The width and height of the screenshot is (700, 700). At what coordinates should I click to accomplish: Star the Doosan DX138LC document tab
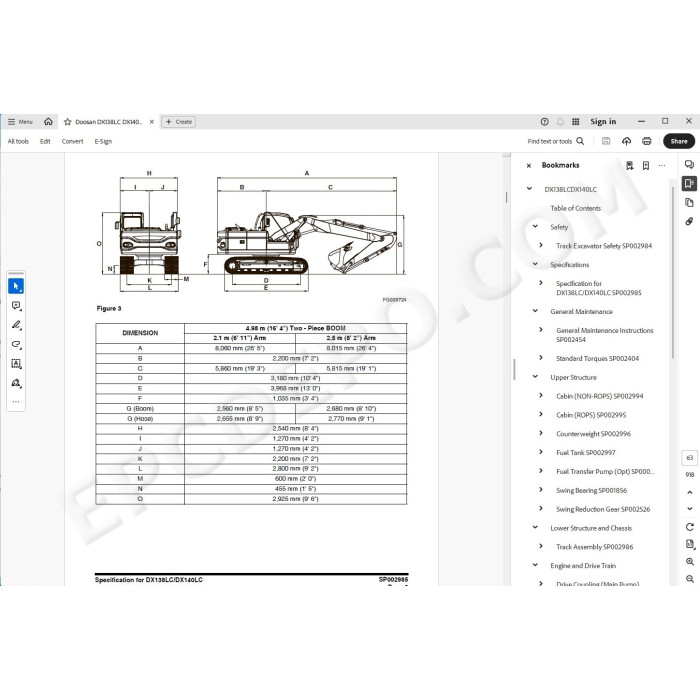[x=67, y=122]
